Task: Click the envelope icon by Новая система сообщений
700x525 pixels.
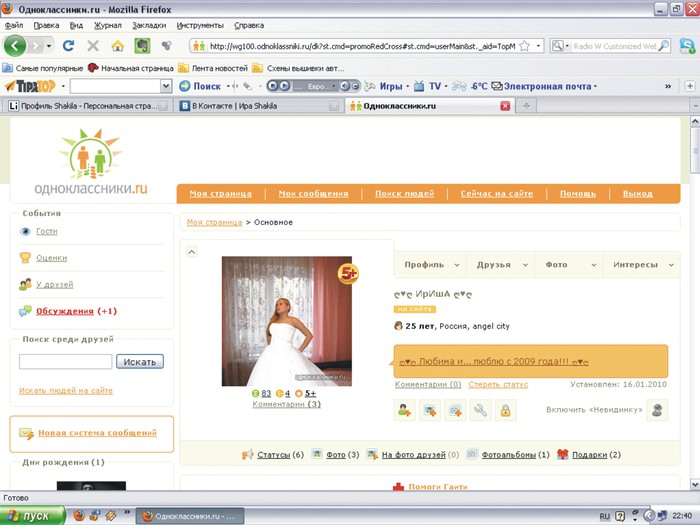Action: click(x=26, y=433)
